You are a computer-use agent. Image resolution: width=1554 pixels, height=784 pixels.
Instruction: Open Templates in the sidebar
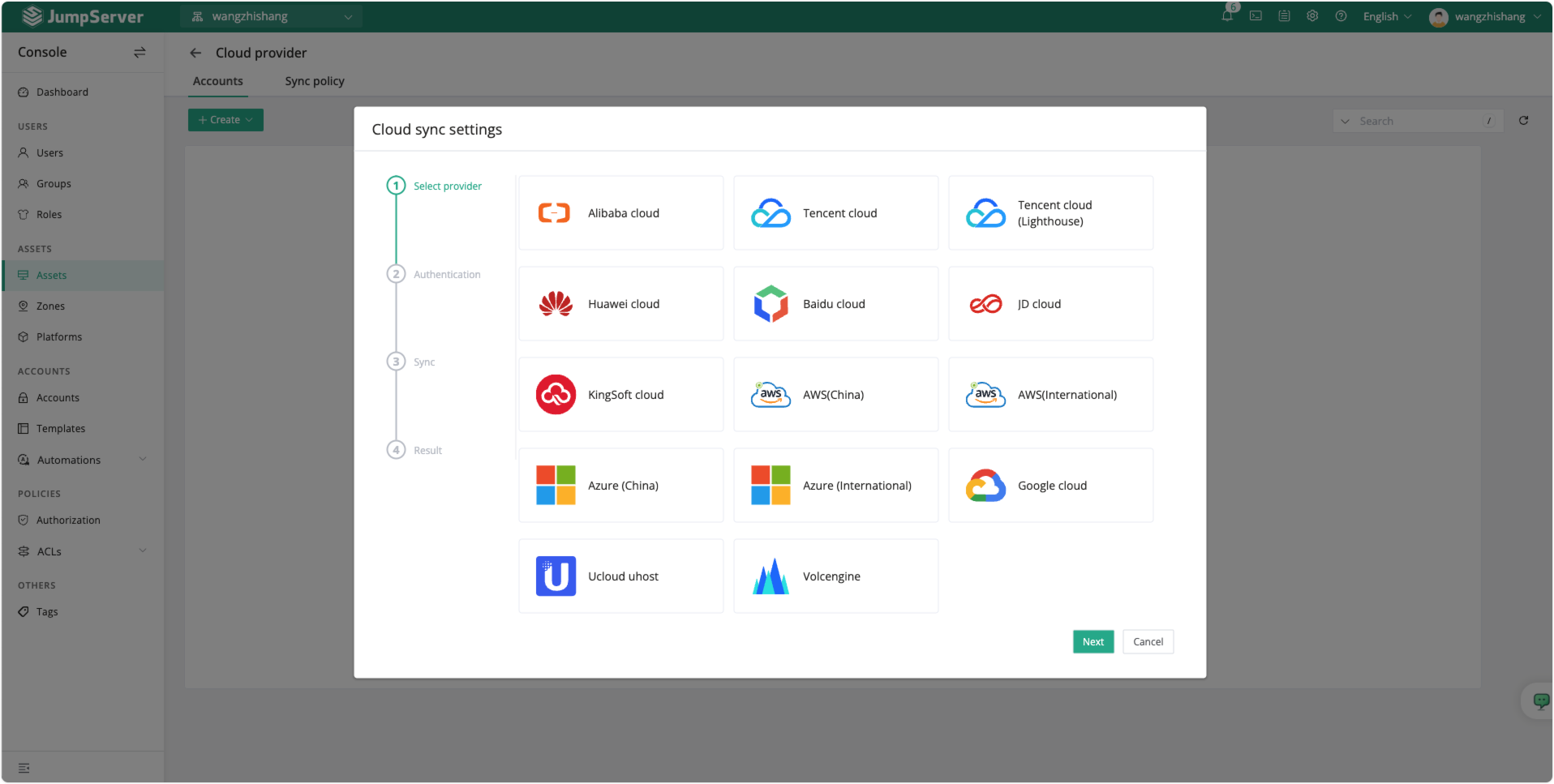[x=83, y=429]
